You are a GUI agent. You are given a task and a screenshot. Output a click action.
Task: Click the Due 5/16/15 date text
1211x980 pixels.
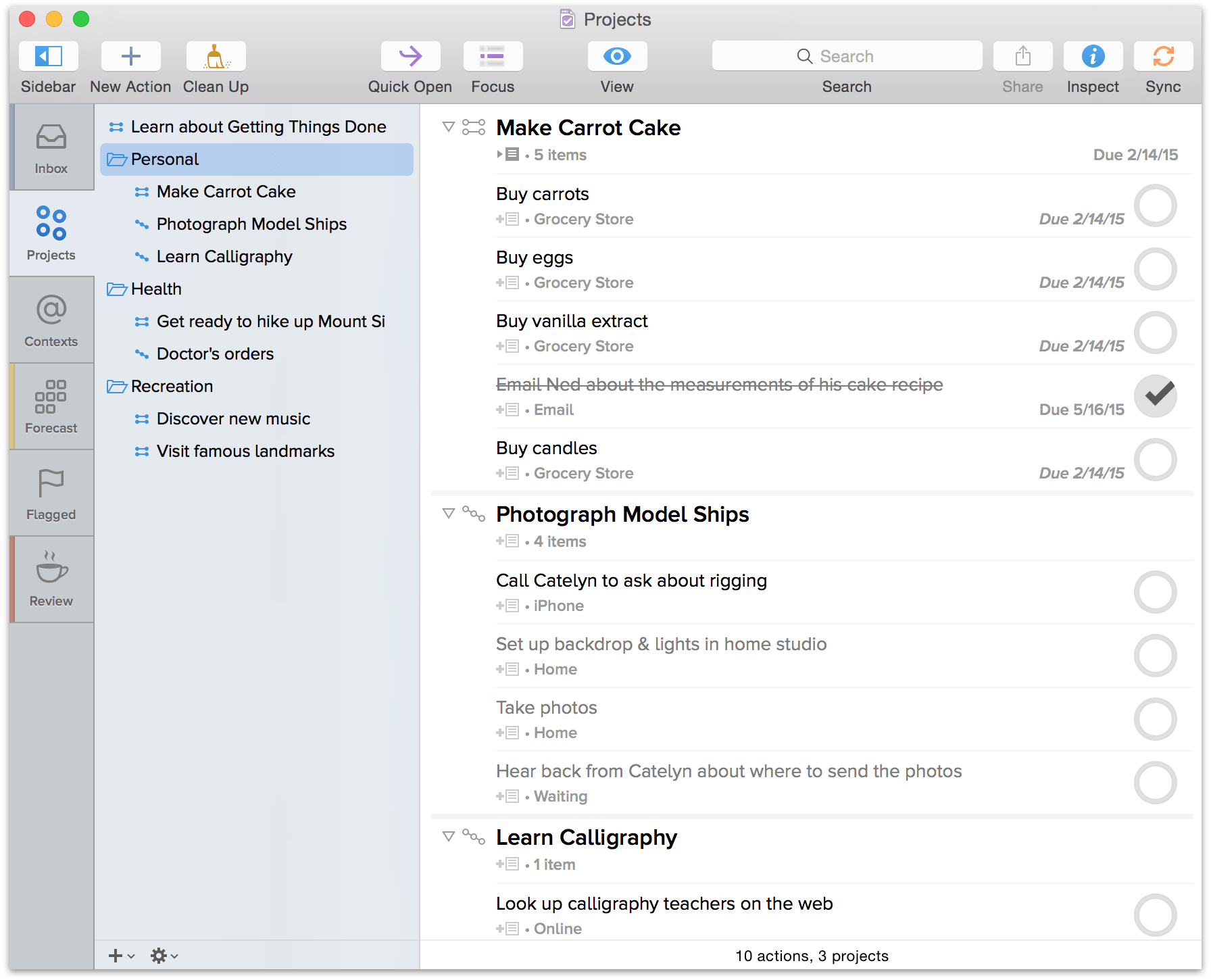(x=1081, y=410)
